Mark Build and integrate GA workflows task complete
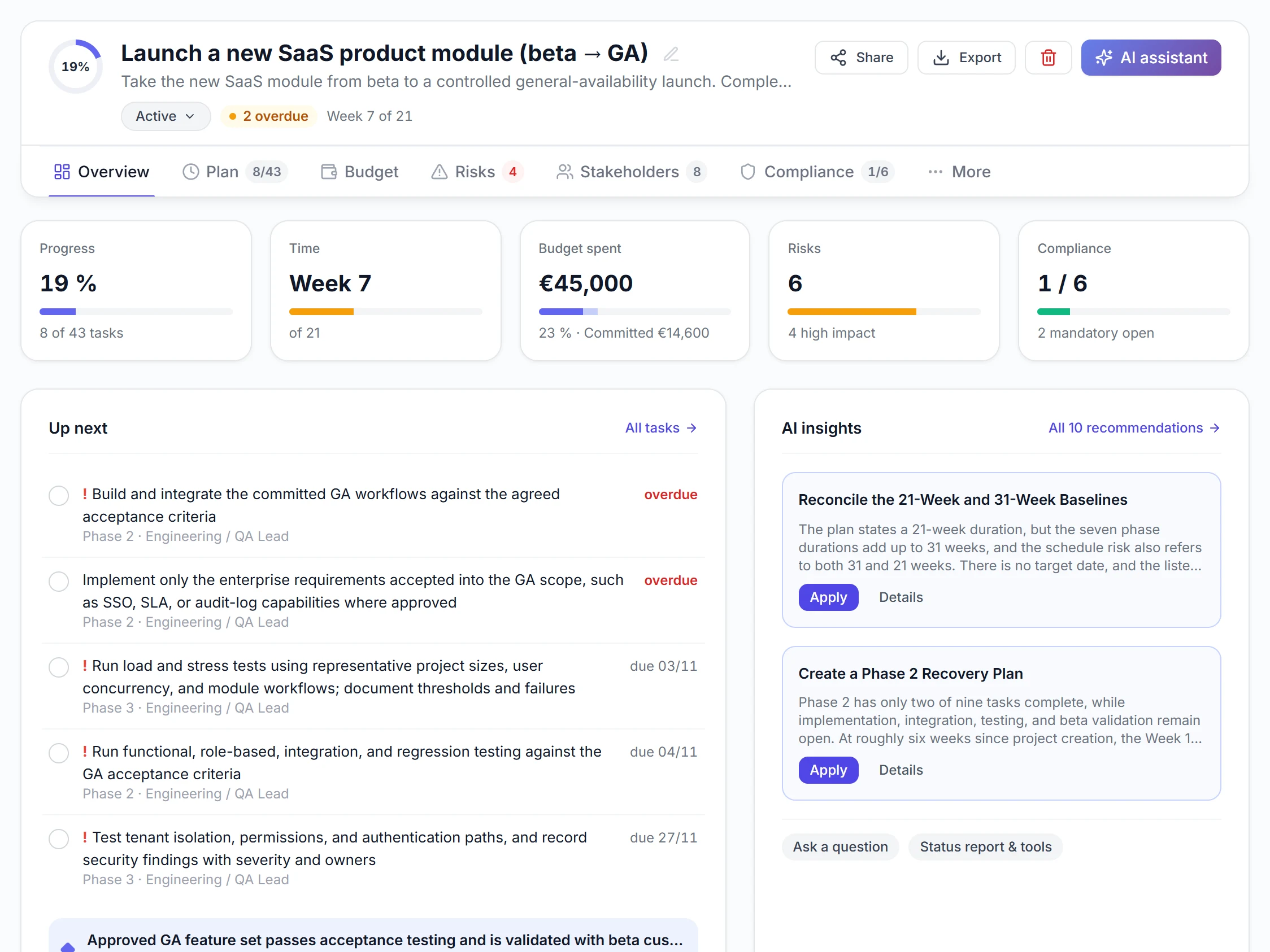 pyautogui.click(x=59, y=495)
